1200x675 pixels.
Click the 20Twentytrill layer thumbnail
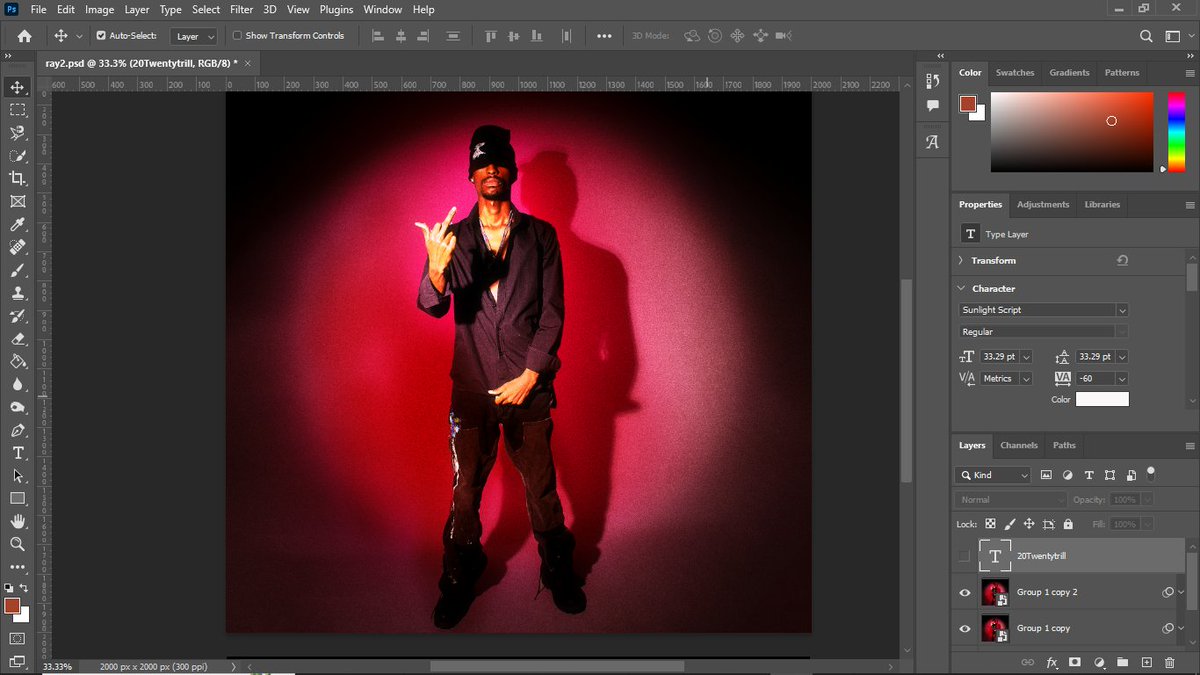point(995,555)
